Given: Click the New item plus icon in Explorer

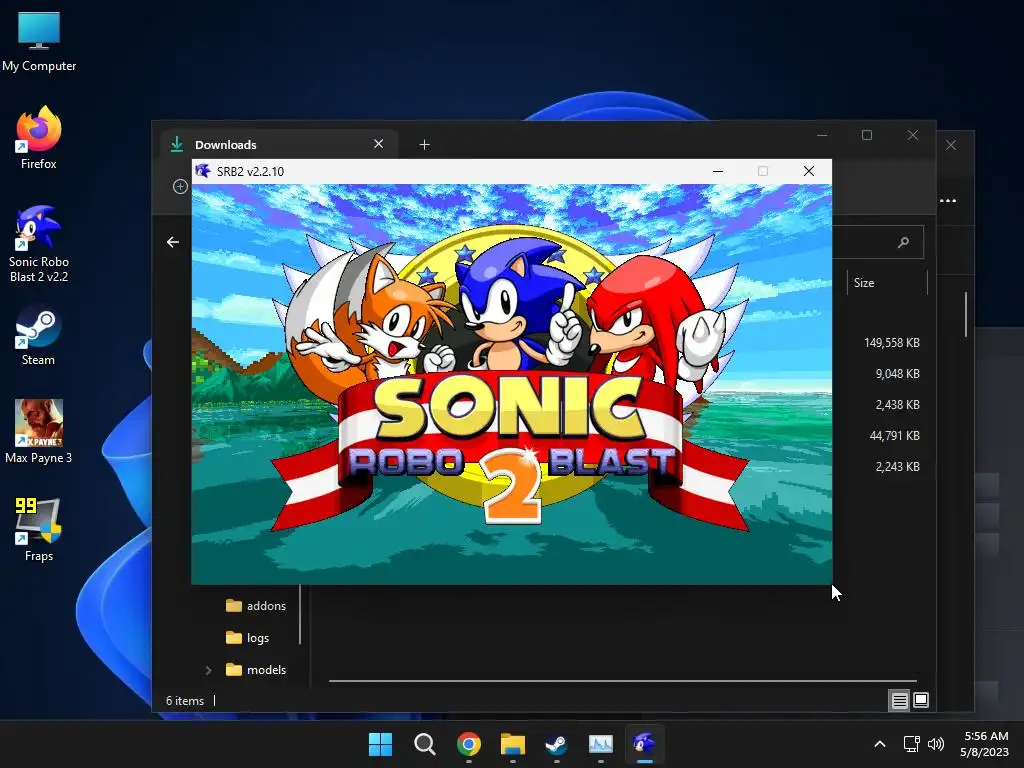Looking at the screenshot, I should pos(180,187).
